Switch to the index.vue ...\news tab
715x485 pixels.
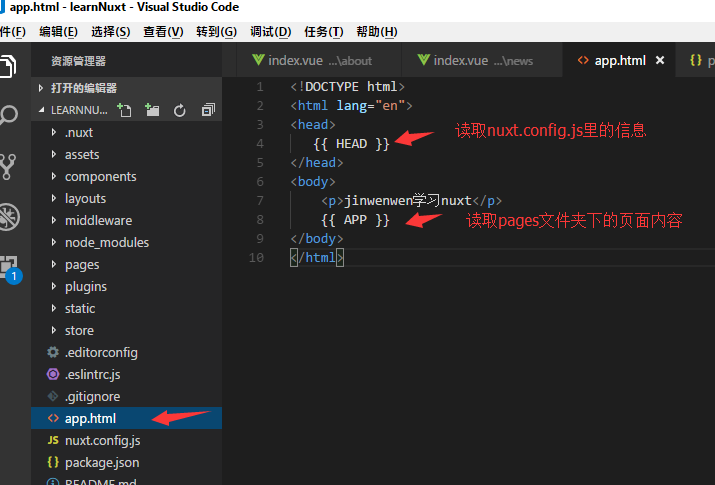(x=482, y=60)
